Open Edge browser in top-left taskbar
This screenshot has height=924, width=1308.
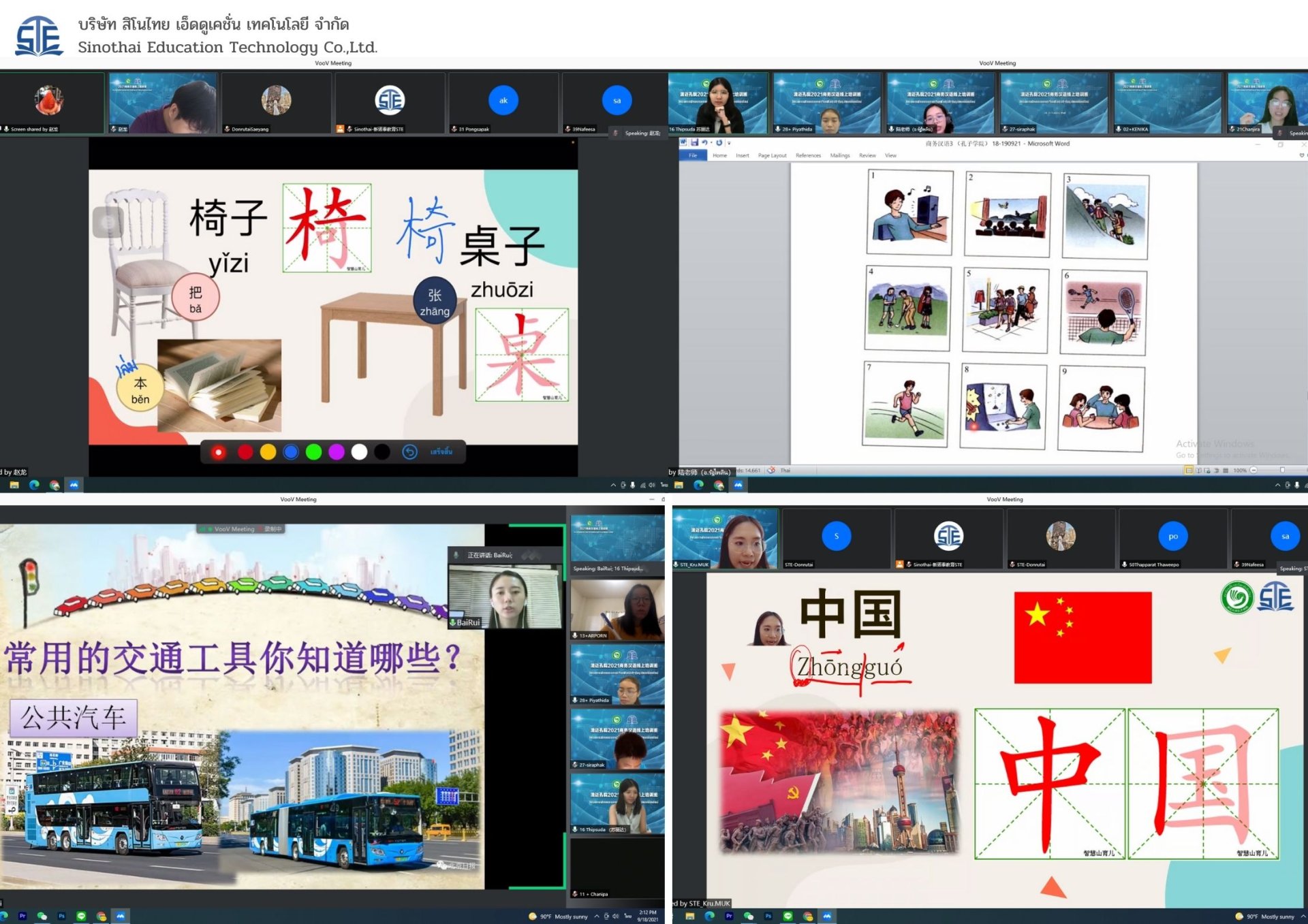pyautogui.click(x=34, y=485)
